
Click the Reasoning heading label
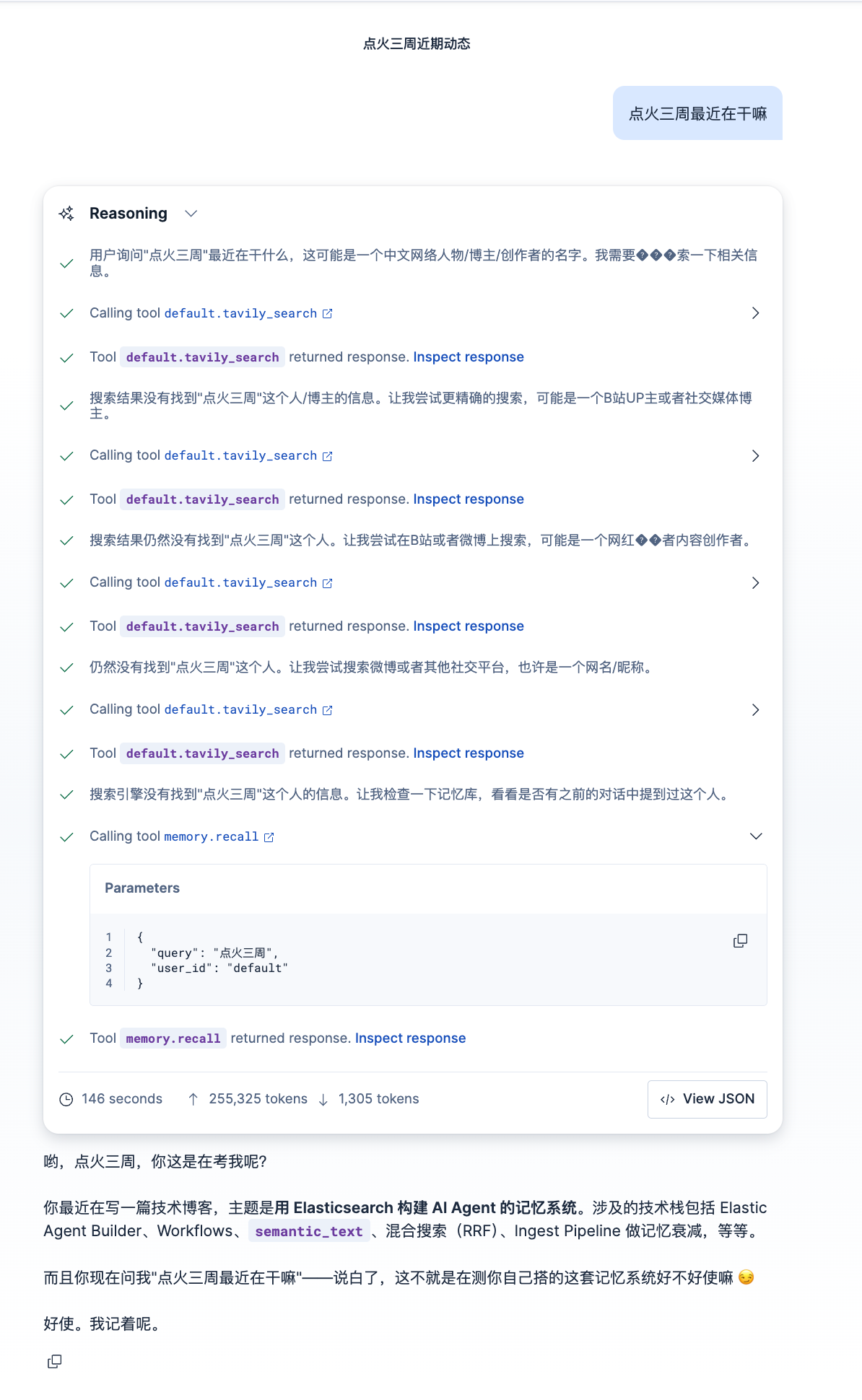point(129,214)
